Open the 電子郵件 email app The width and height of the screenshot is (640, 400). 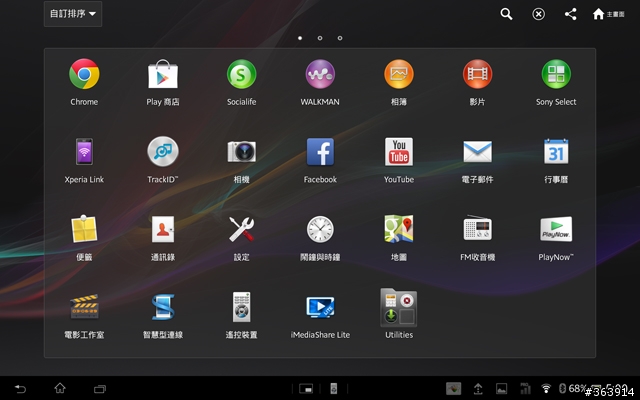point(477,151)
